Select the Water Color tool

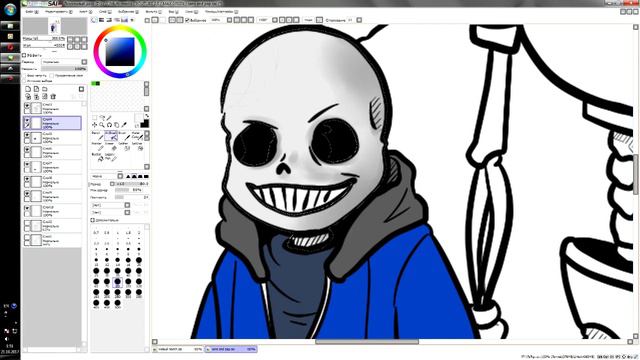(x=138, y=136)
